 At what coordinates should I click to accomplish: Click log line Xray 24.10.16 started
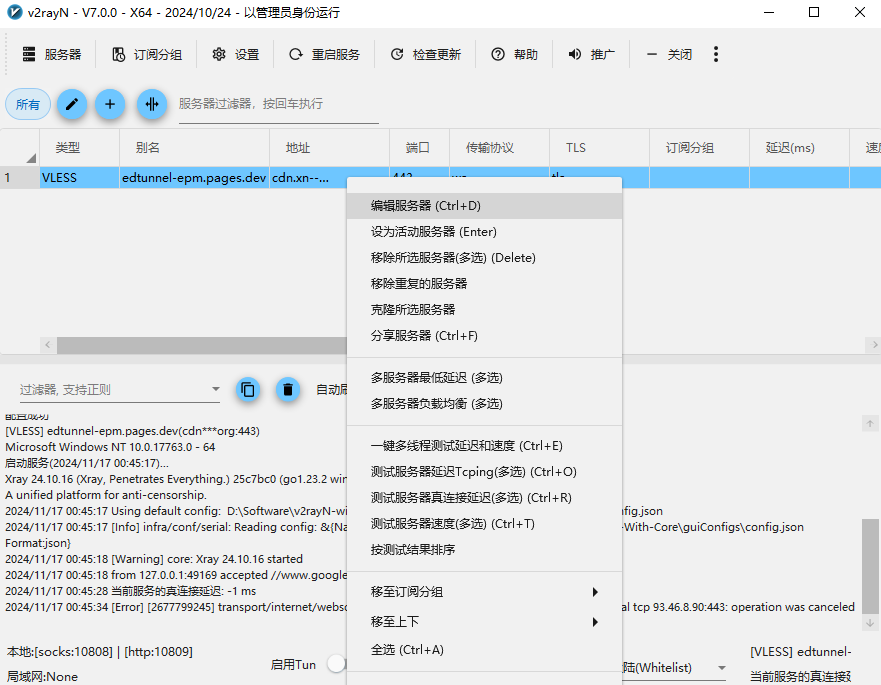154,559
